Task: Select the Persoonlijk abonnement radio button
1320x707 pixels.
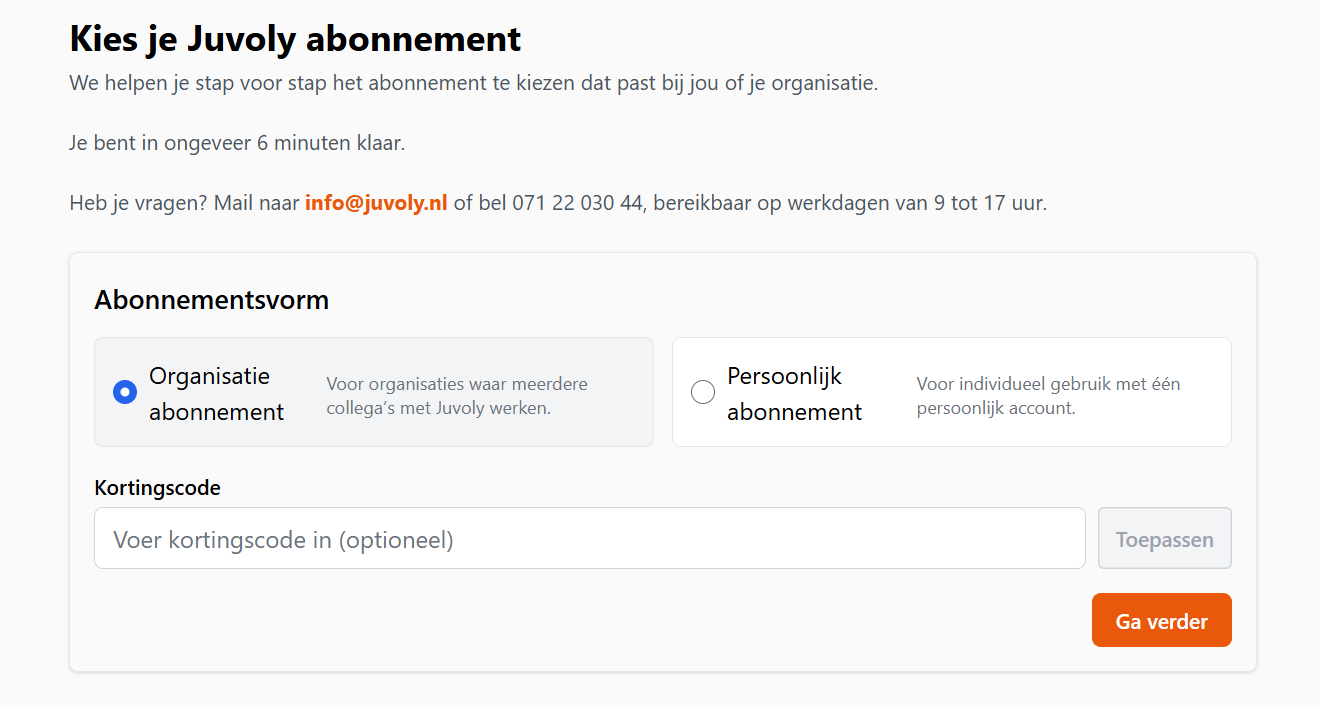Action: tap(703, 392)
